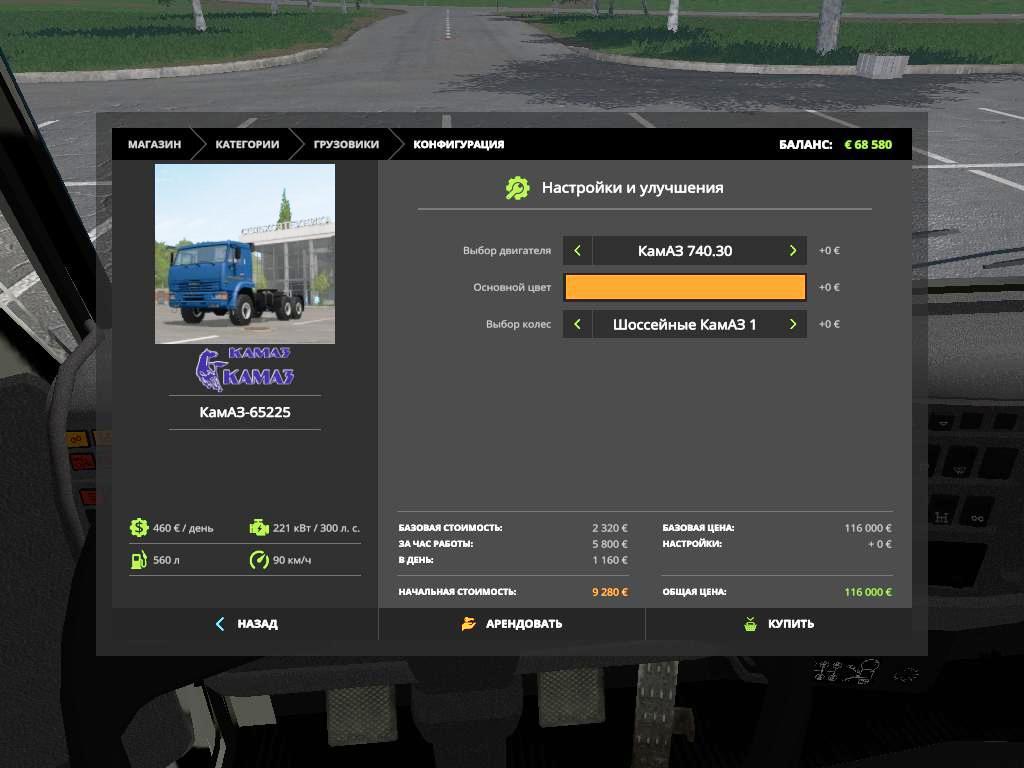
Task: Click the settings wrench gear icon
Action: [517, 188]
